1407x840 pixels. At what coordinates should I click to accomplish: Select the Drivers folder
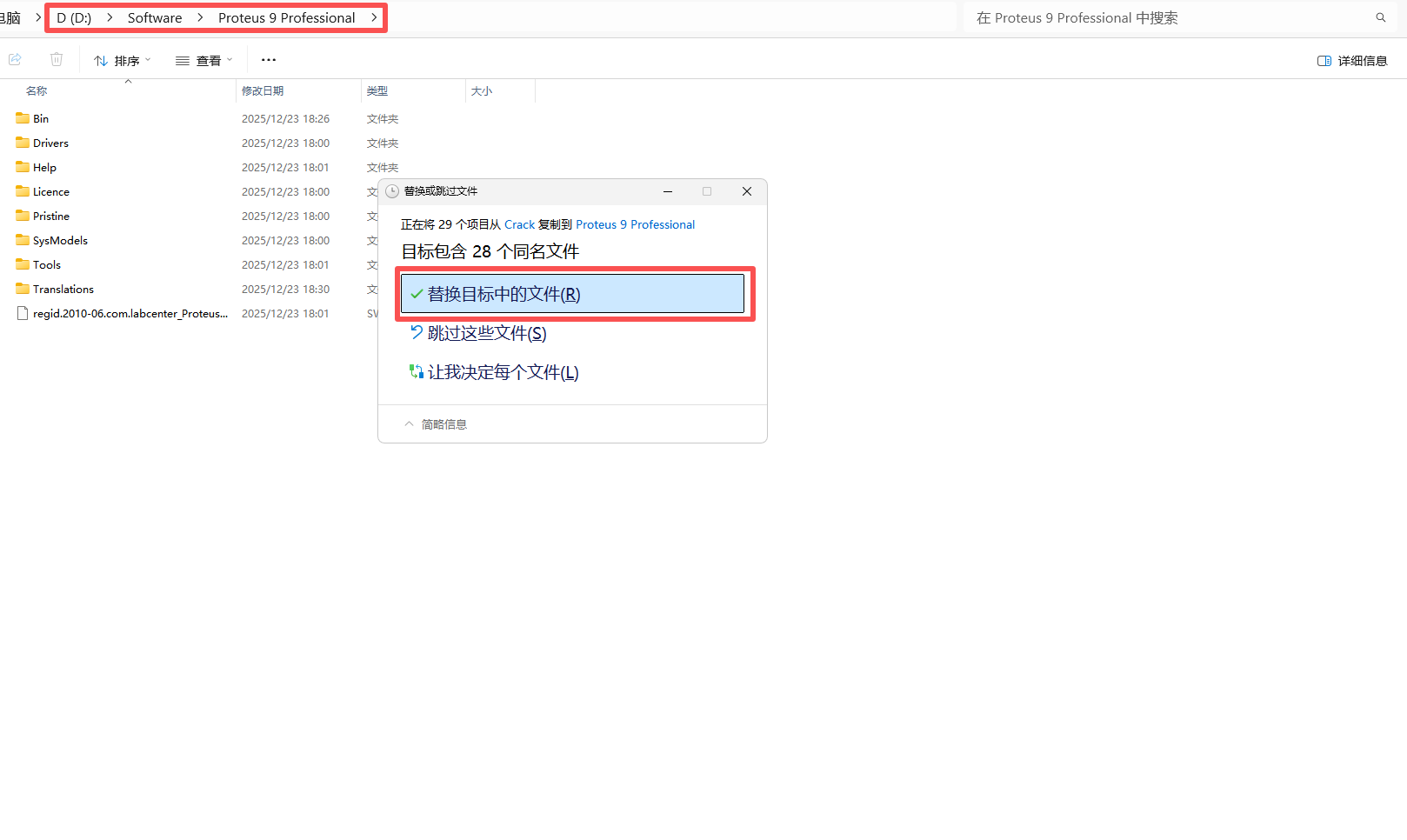click(50, 143)
